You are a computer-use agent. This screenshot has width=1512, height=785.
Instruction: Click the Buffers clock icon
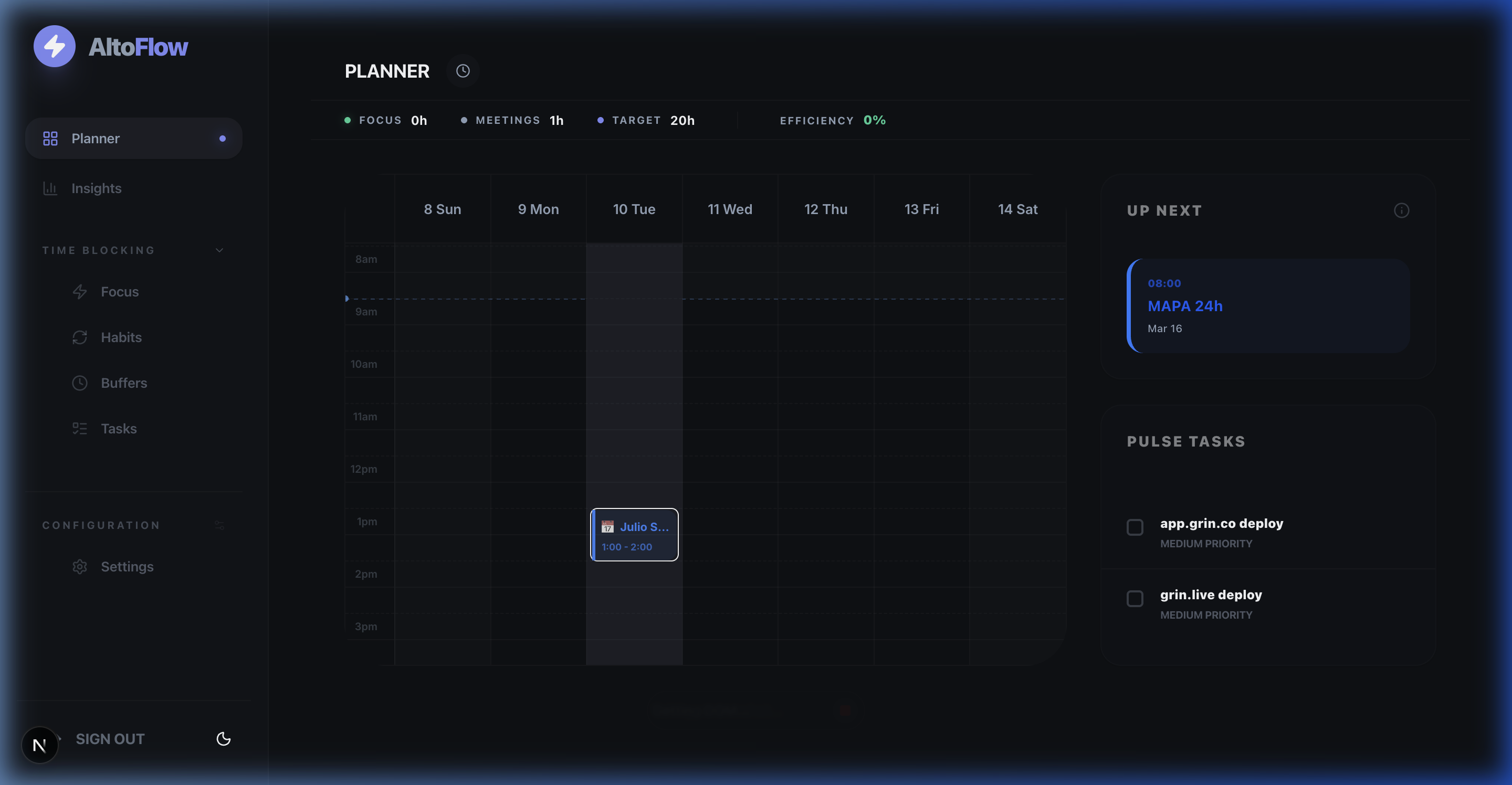[x=80, y=383]
